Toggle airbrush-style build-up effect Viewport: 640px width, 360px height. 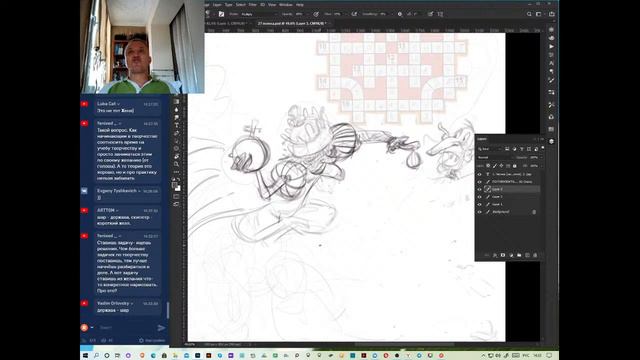tap(354, 14)
